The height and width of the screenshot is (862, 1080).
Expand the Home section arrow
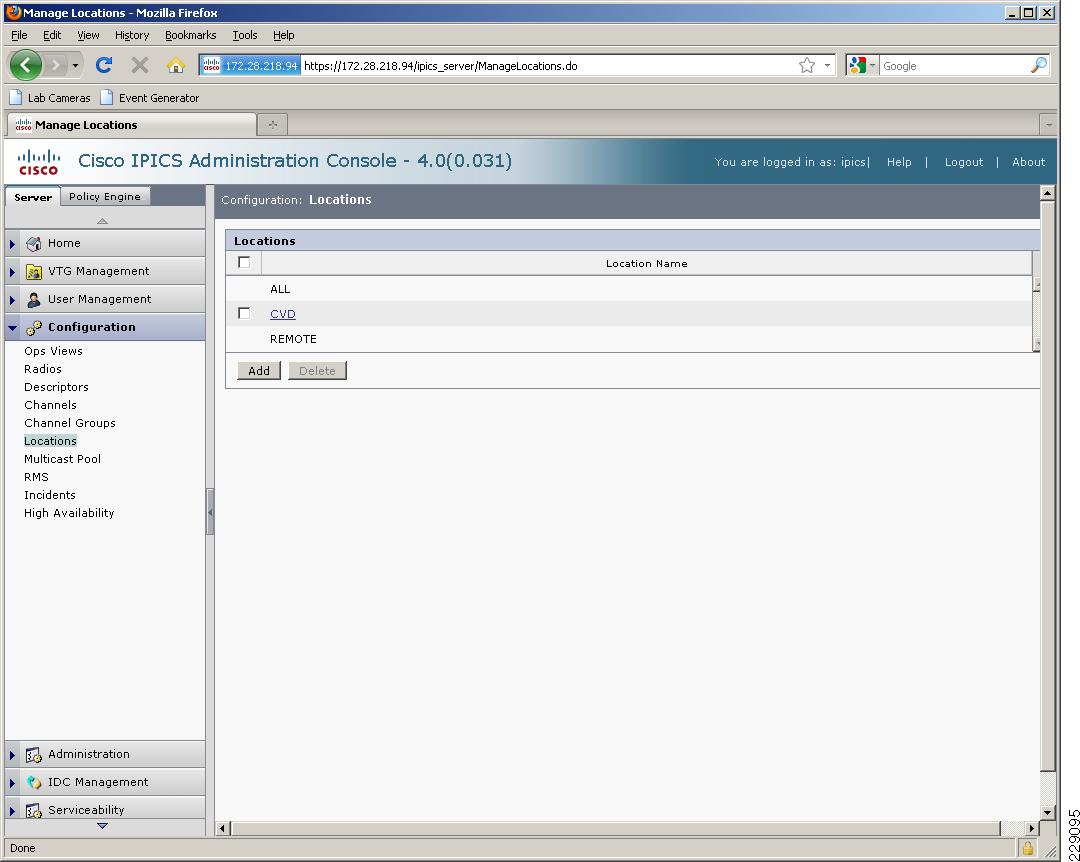point(12,244)
